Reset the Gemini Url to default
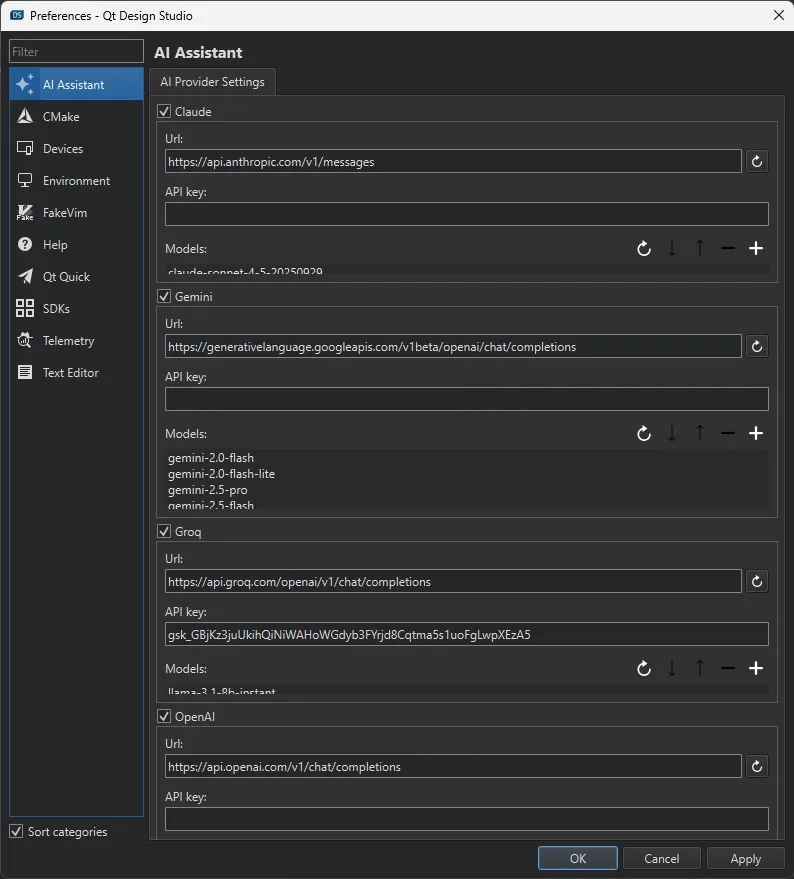 [756, 346]
